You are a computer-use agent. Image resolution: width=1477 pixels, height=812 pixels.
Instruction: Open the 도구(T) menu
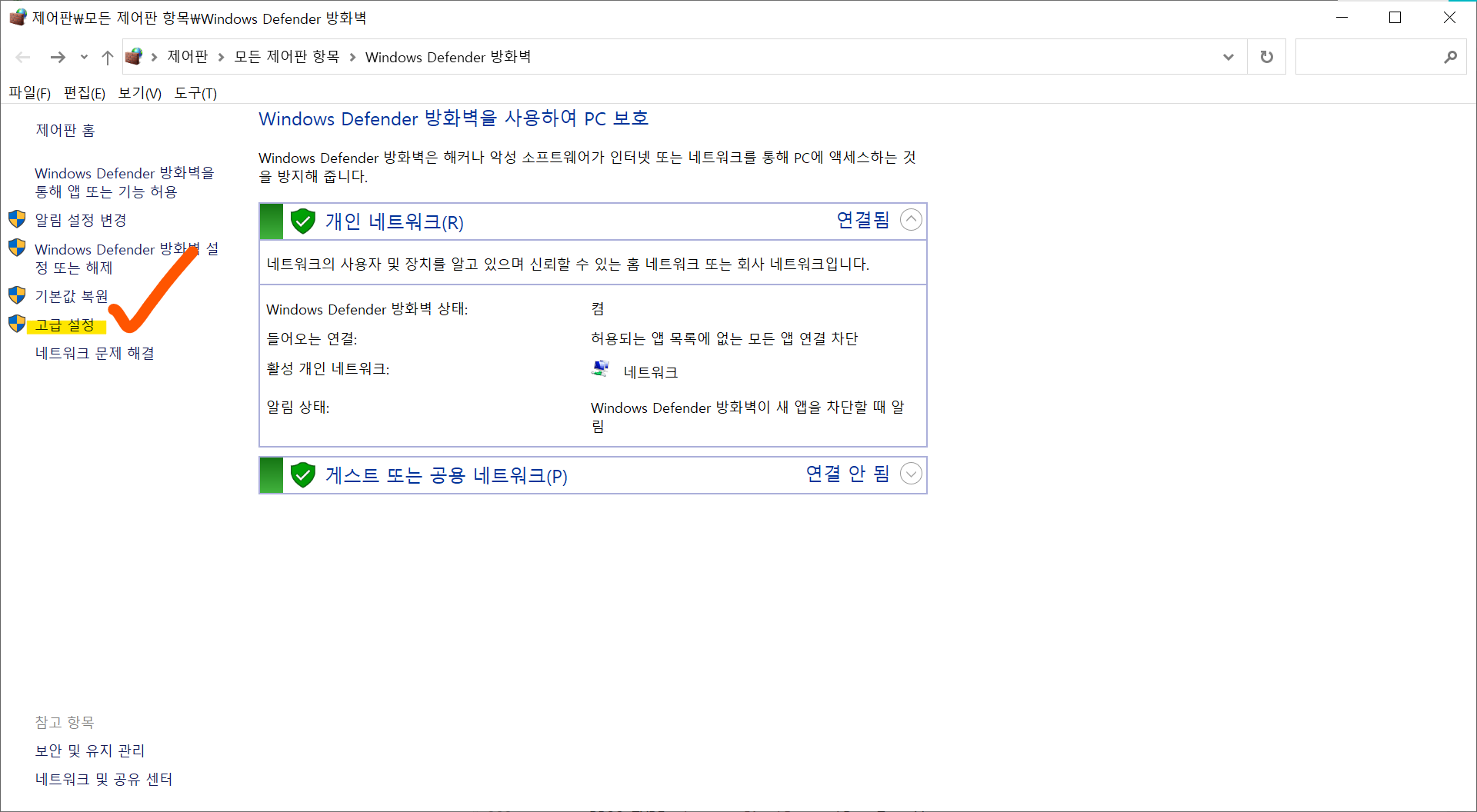[195, 93]
